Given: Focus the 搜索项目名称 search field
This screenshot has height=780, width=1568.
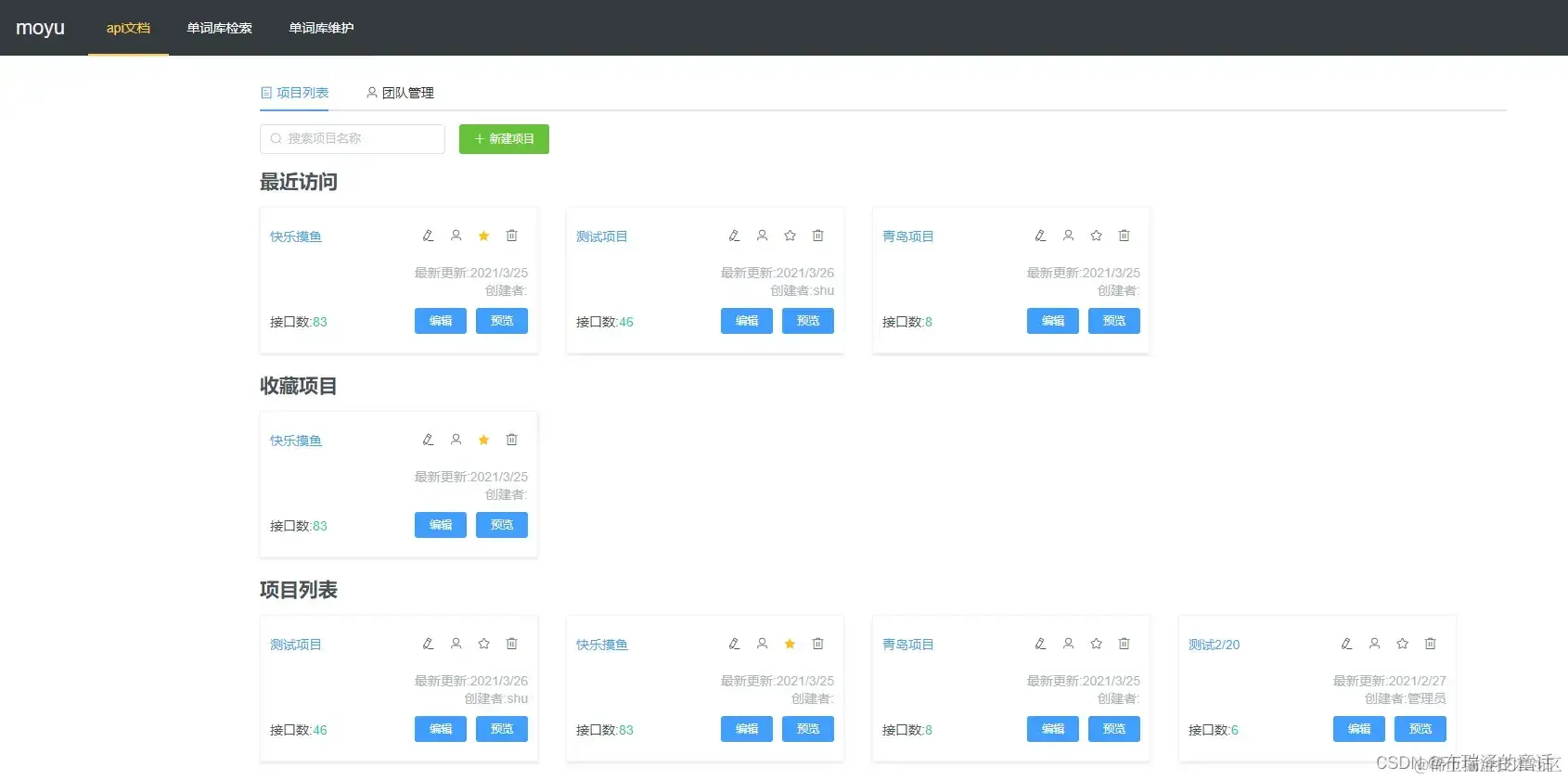Looking at the screenshot, I should (x=353, y=139).
